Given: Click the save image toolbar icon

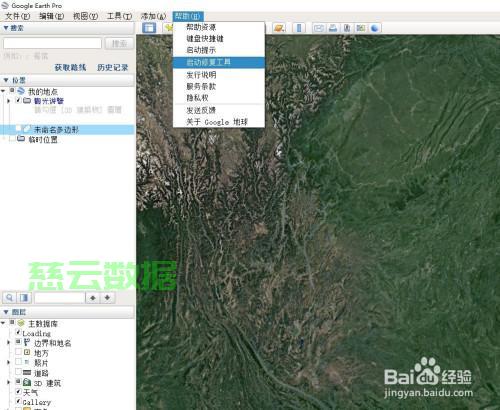Looking at the screenshot, I should (x=347, y=28).
